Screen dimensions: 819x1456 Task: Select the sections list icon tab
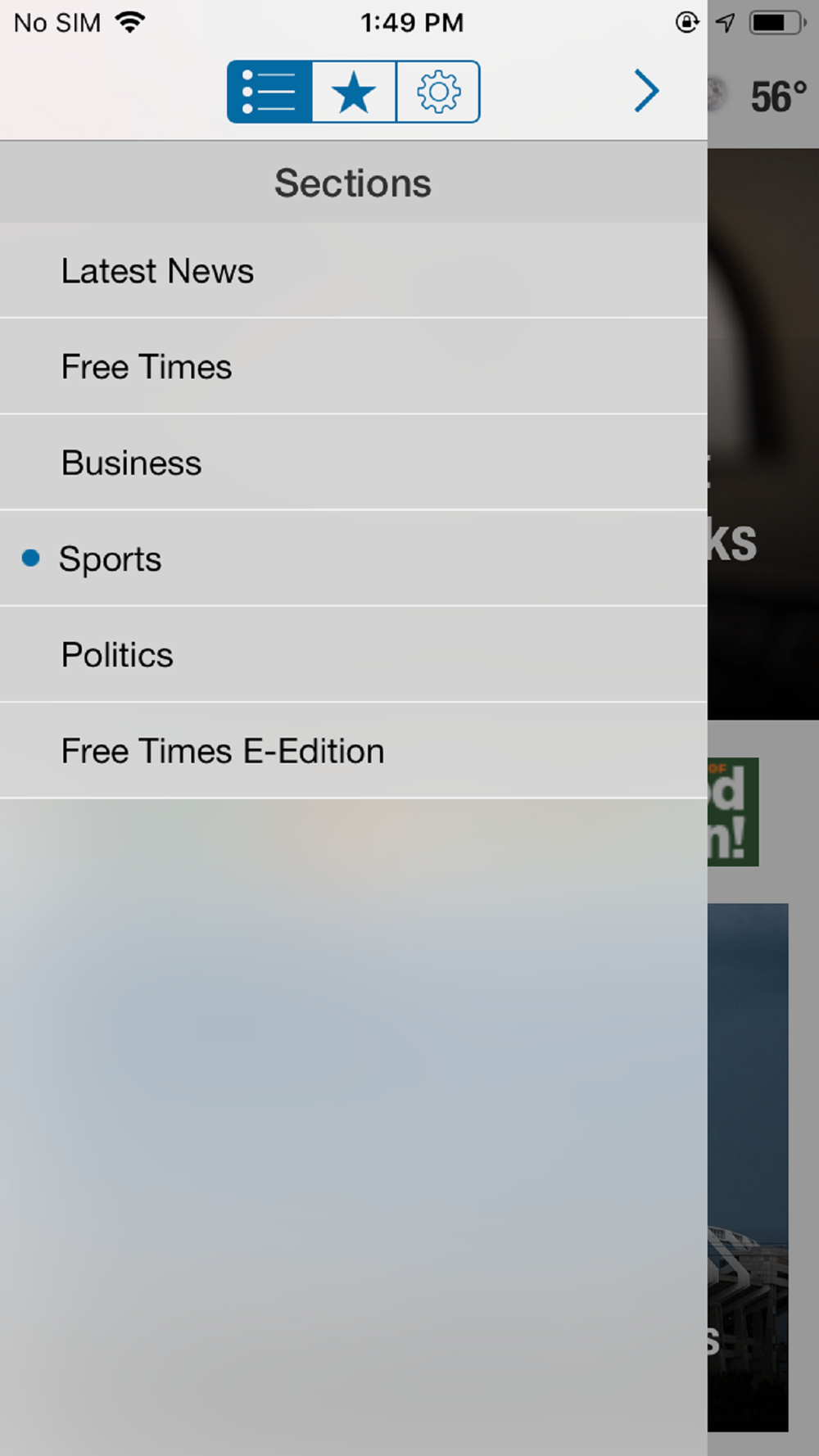coord(269,92)
